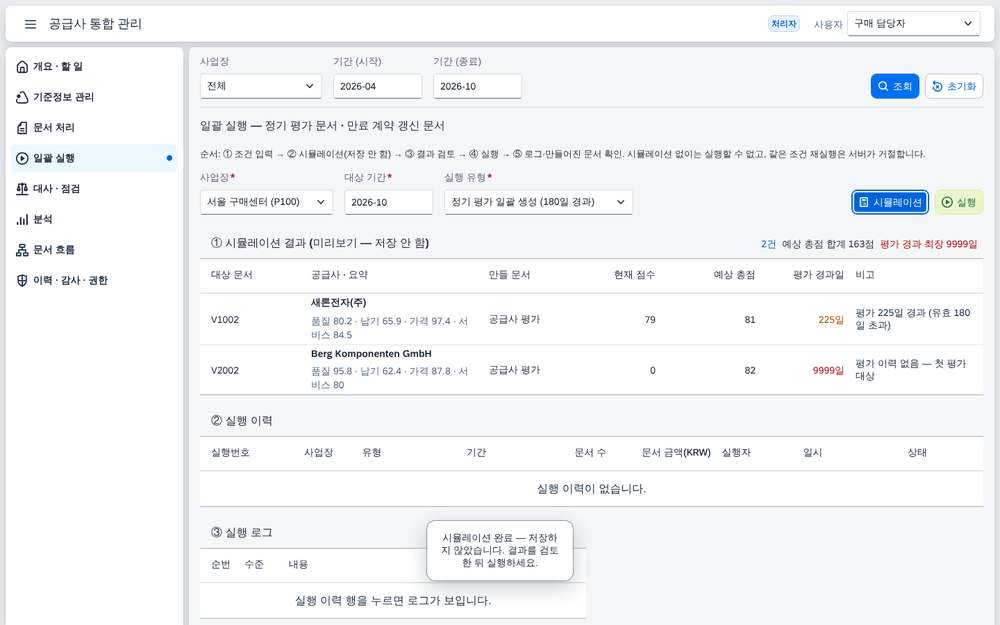Click the 처리자 role badge
The height and width of the screenshot is (625, 1000).
point(784,24)
